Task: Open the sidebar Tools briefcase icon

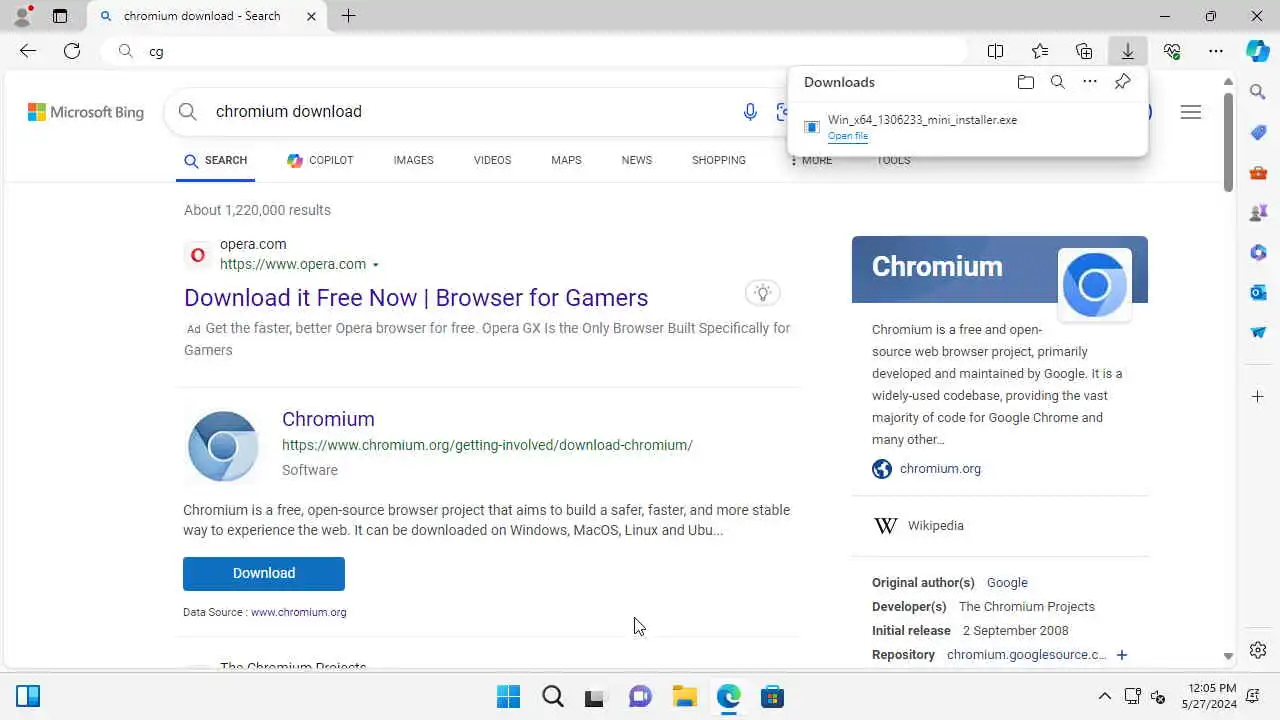Action: [1258, 172]
